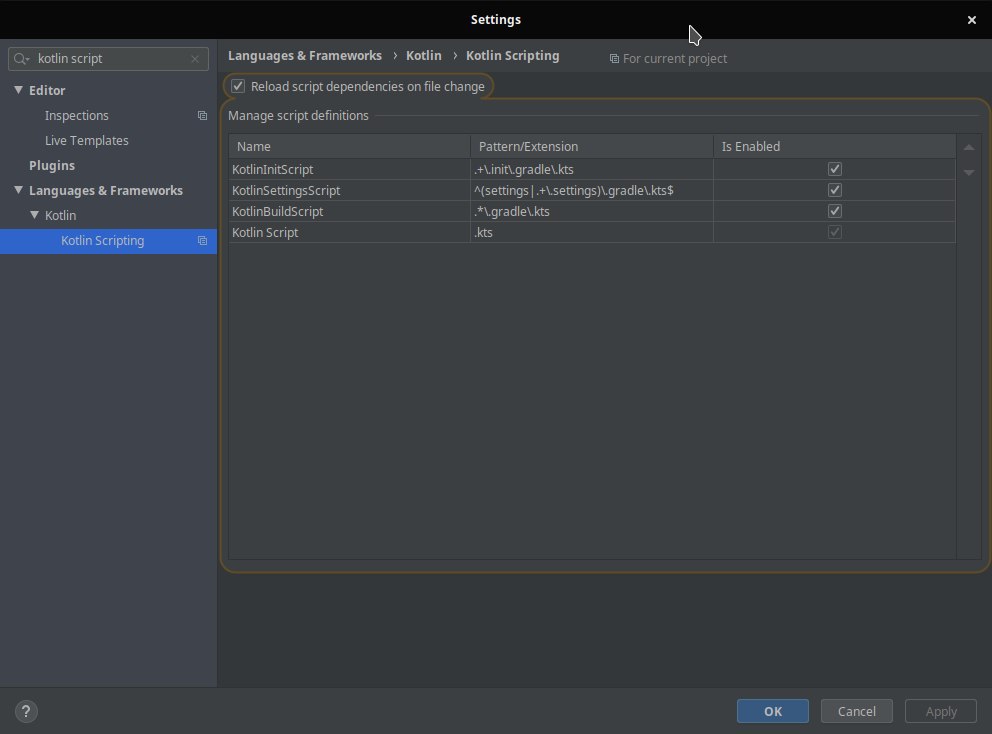
Task: Toggle 'Reload script dependencies on file change'
Action: pyautogui.click(x=238, y=86)
